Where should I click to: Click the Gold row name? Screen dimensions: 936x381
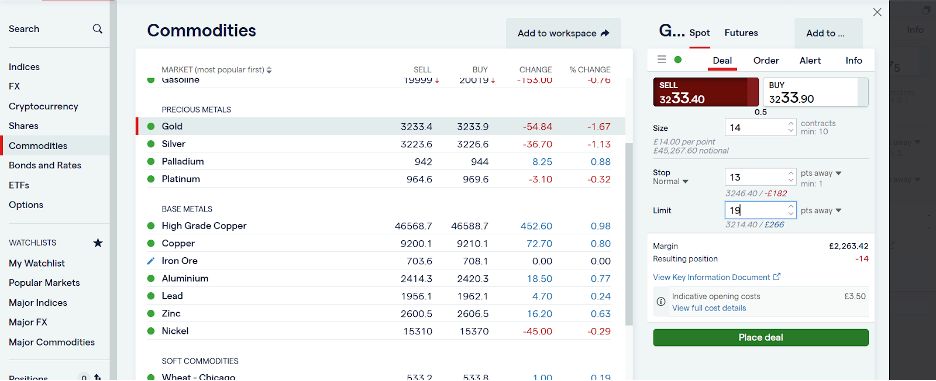point(172,127)
